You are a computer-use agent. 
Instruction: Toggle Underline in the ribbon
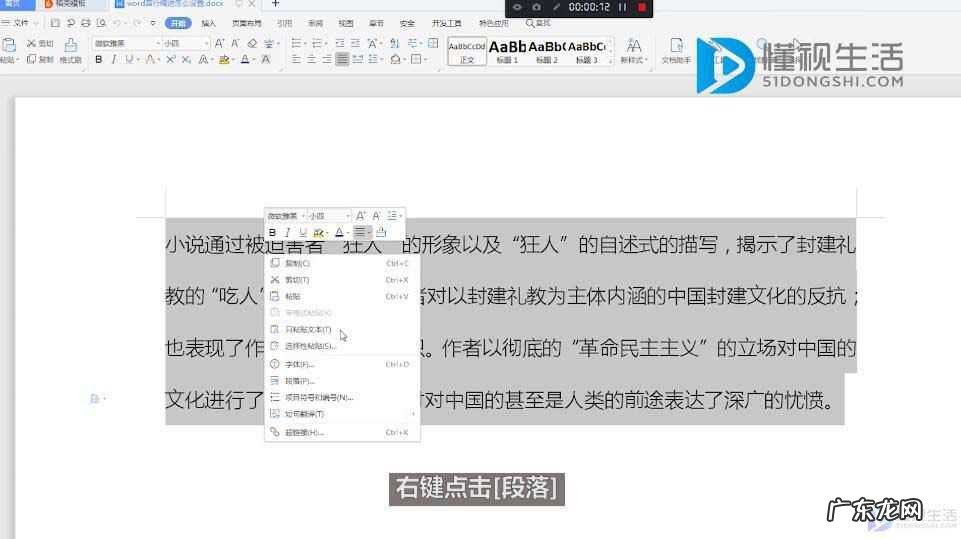pos(129,59)
